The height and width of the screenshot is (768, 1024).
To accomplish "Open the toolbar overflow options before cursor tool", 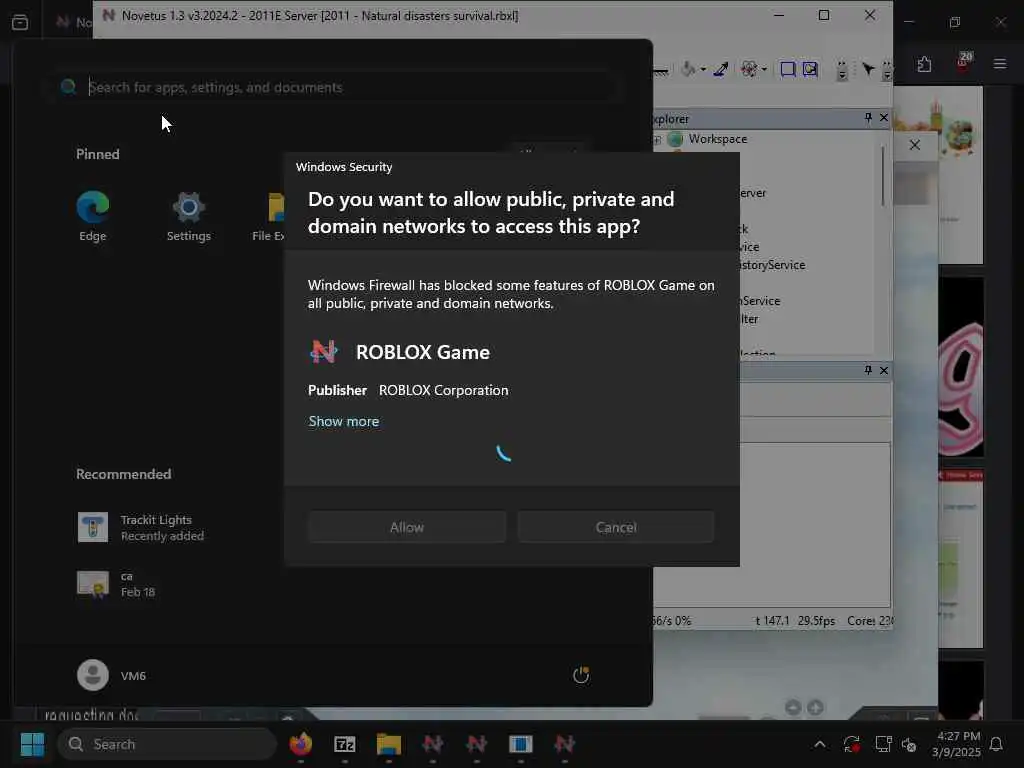I will (842, 70).
